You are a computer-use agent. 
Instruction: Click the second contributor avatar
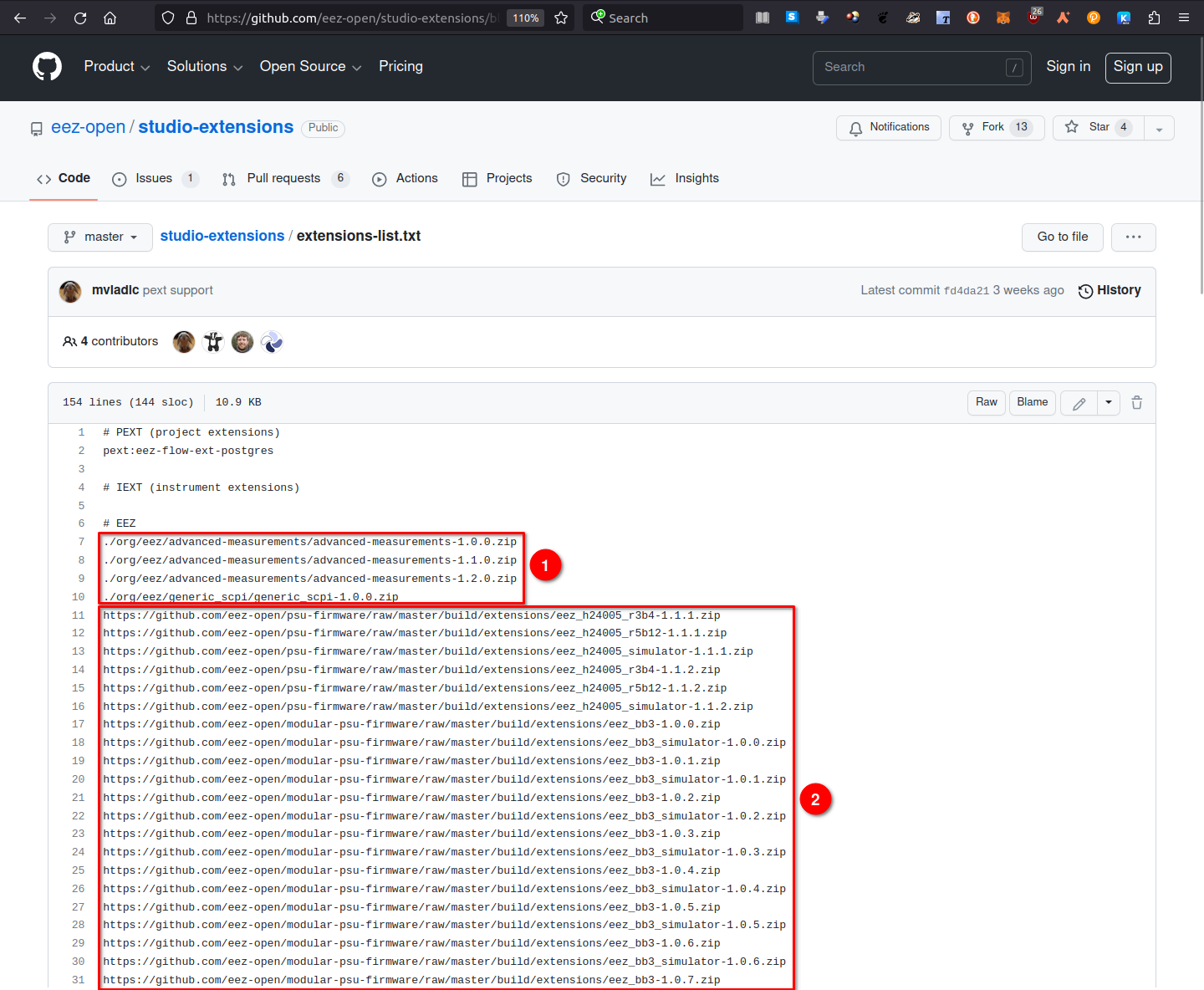[x=213, y=342]
